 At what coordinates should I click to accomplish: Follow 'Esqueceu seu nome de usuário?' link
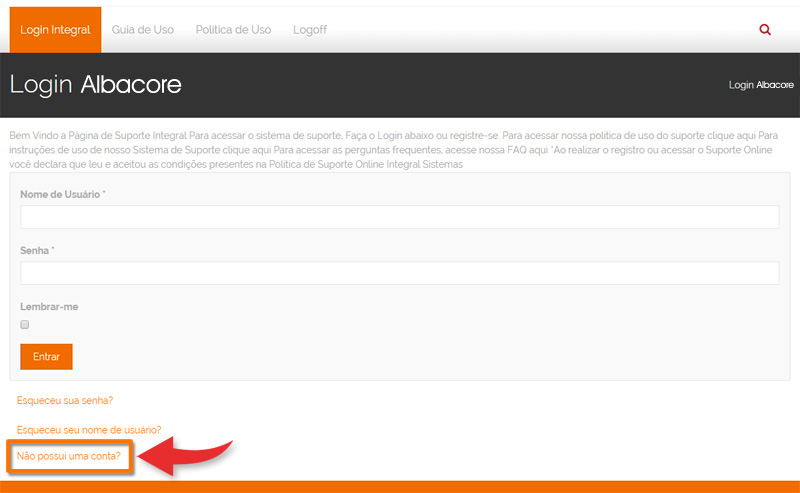click(x=89, y=429)
